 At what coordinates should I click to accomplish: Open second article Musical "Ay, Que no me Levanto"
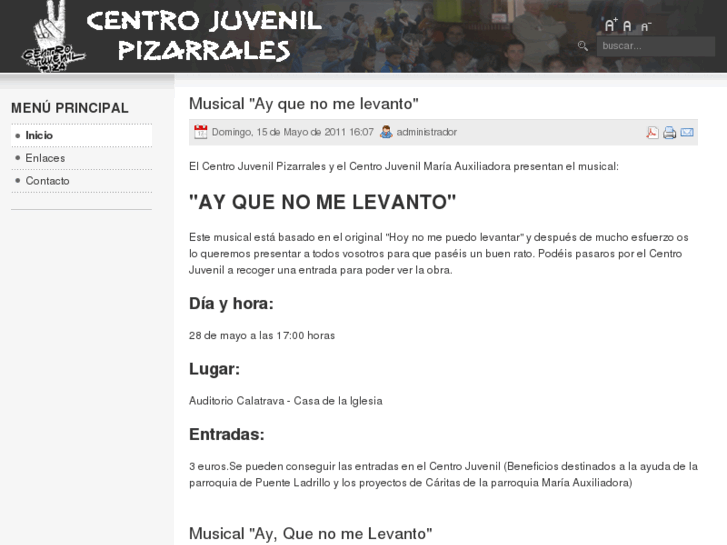311,534
